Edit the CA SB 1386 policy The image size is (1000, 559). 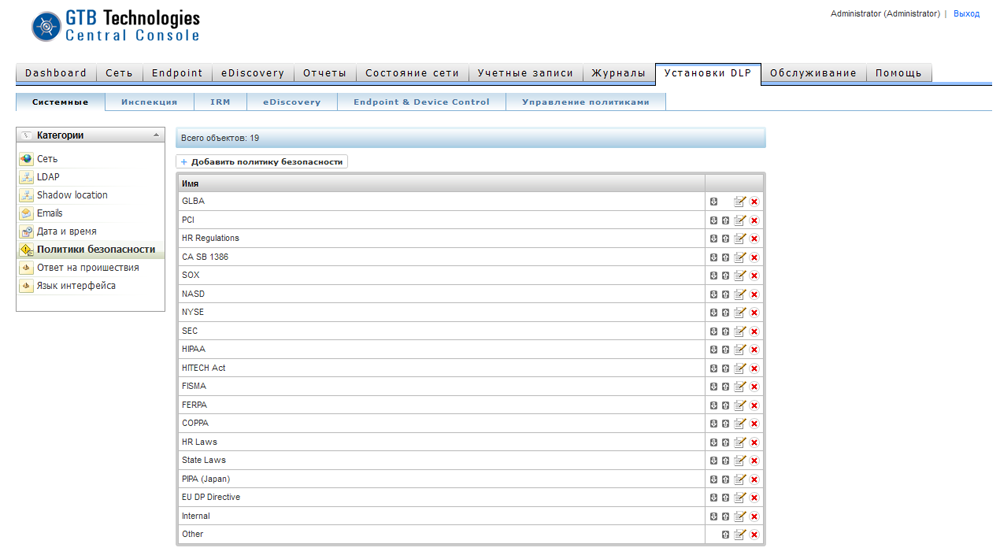[x=740, y=258]
